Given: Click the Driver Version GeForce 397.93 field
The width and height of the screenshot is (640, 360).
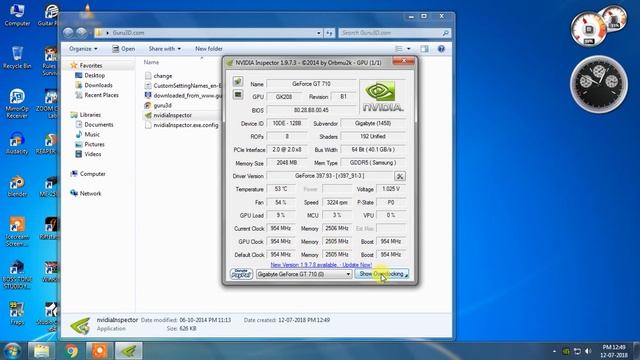Looking at the screenshot, I should pyautogui.click(x=329, y=176).
